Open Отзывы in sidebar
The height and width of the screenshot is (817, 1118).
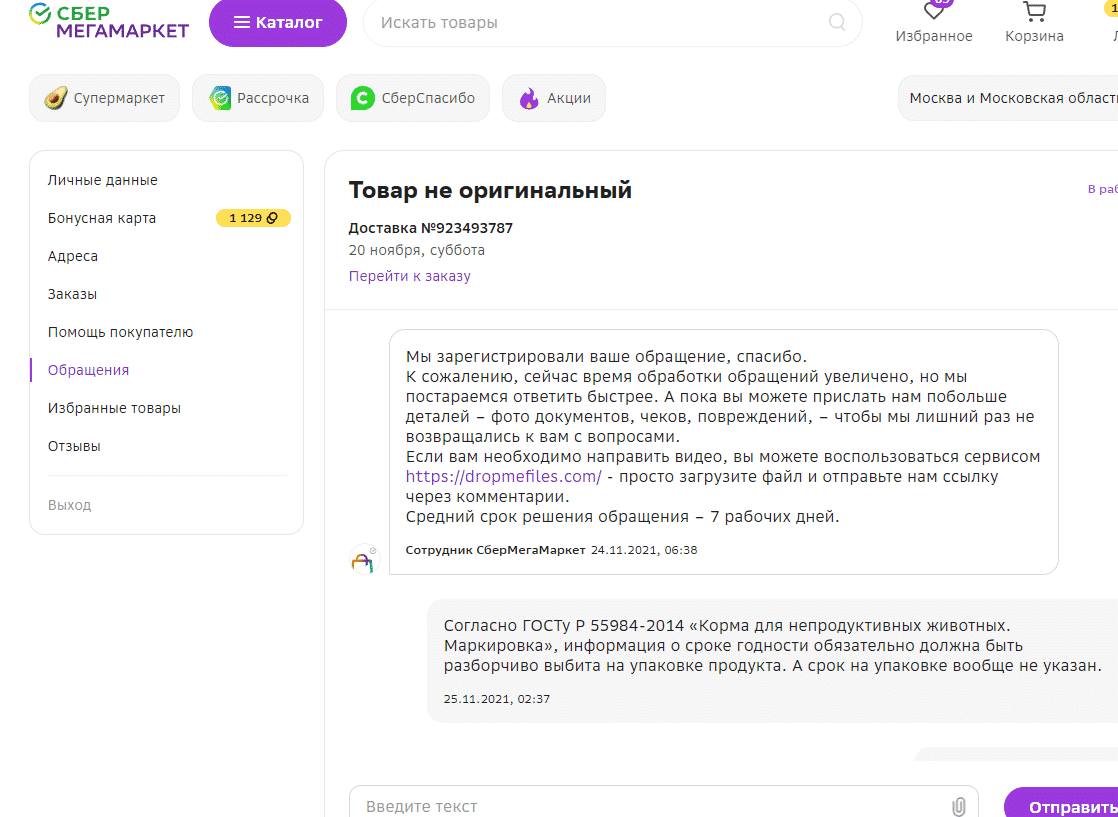(x=74, y=446)
